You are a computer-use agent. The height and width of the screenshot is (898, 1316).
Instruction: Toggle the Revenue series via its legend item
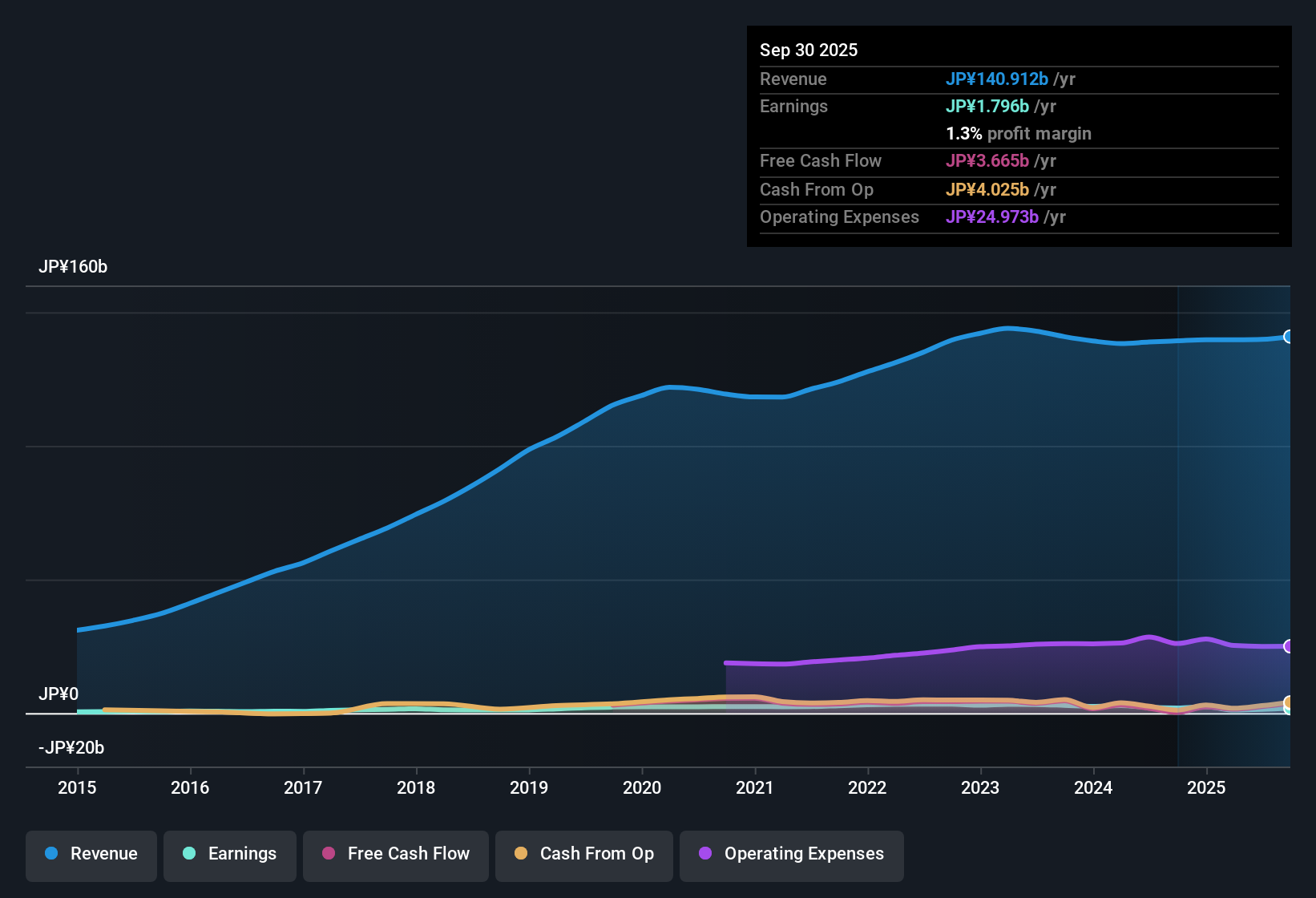[x=91, y=854]
